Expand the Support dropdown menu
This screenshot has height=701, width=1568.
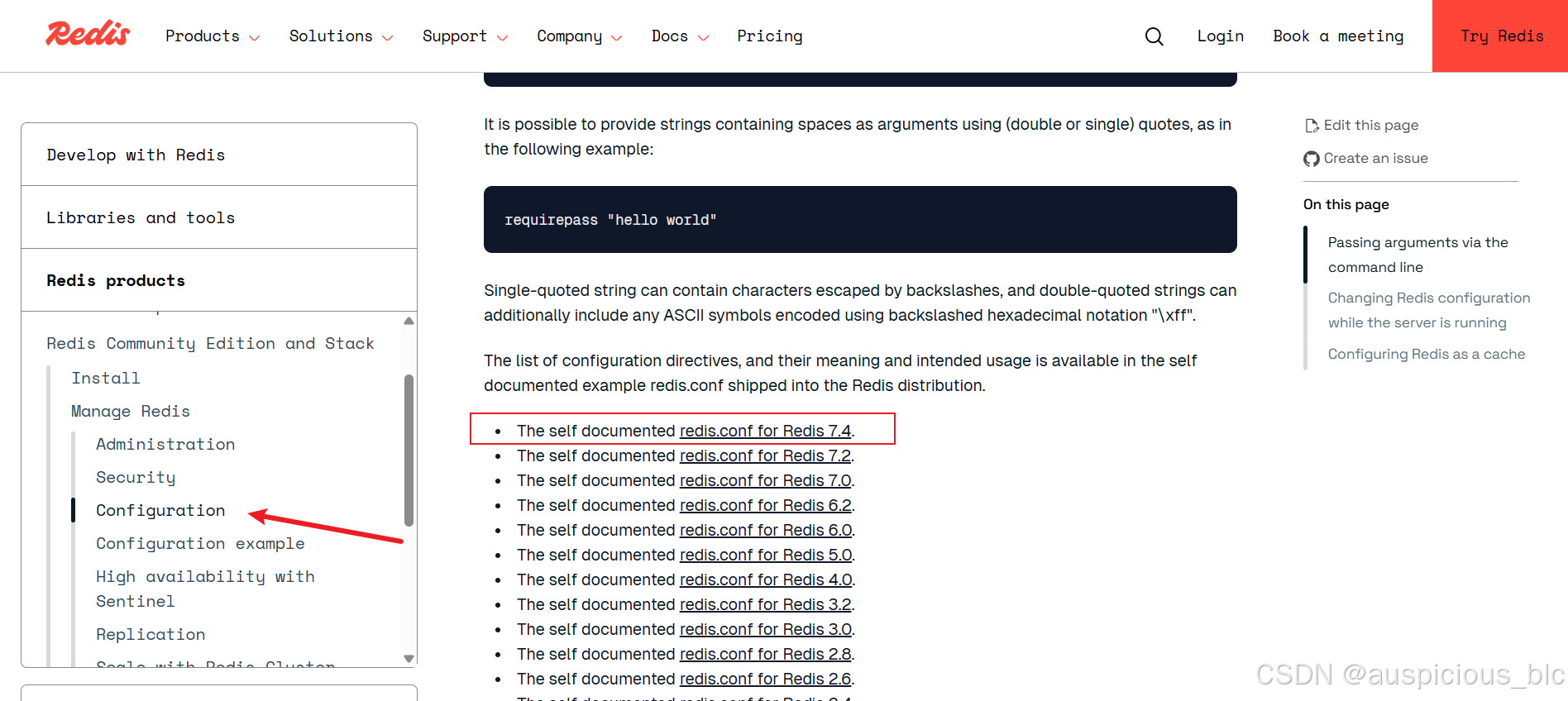pos(465,36)
